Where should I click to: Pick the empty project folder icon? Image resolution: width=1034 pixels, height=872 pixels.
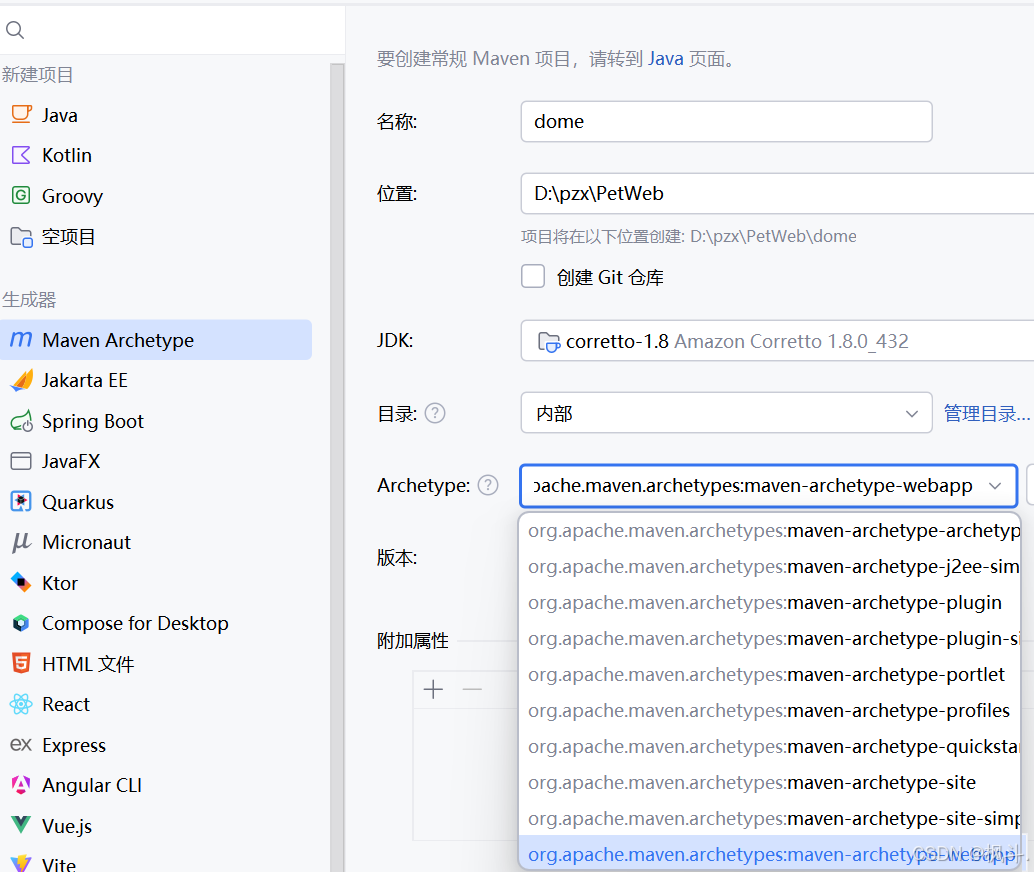coord(21,236)
